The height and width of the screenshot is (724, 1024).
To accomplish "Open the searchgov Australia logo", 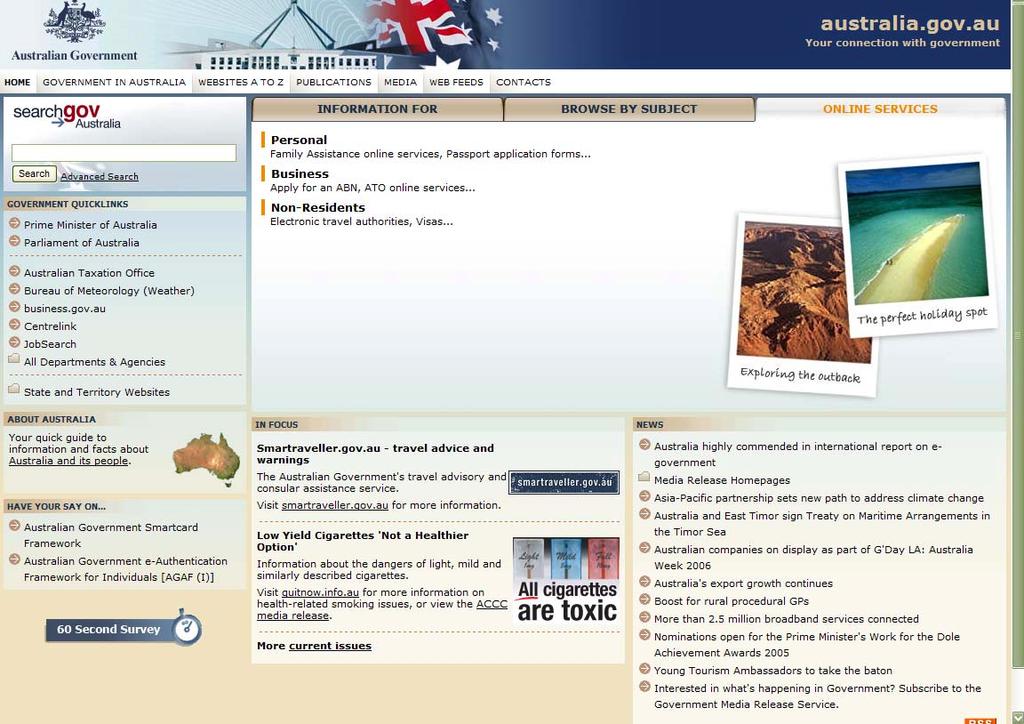I will (67, 116).
